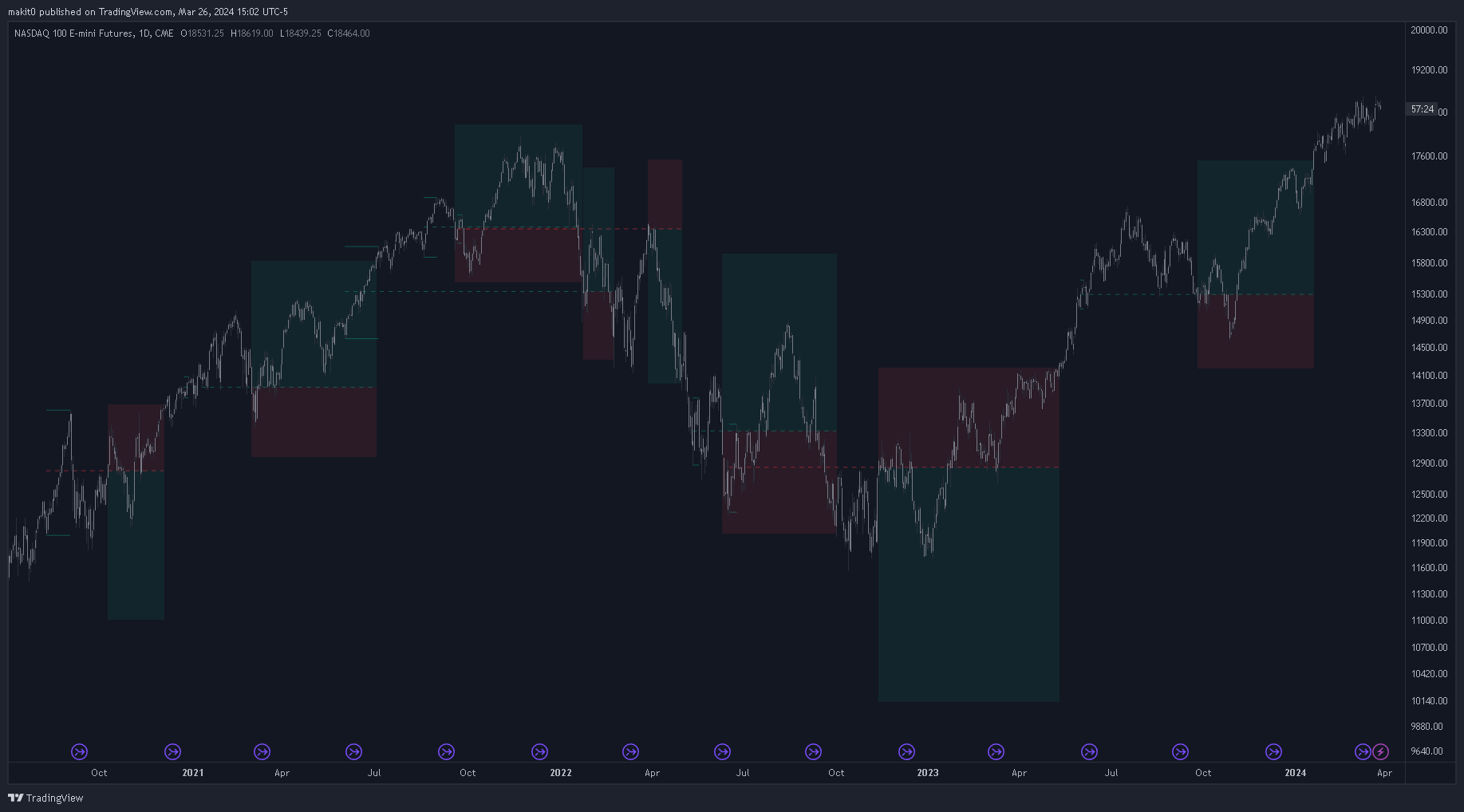Click the pink lightning bolt event icon
Screen dimensions: 1464x812
point(1380,751)
